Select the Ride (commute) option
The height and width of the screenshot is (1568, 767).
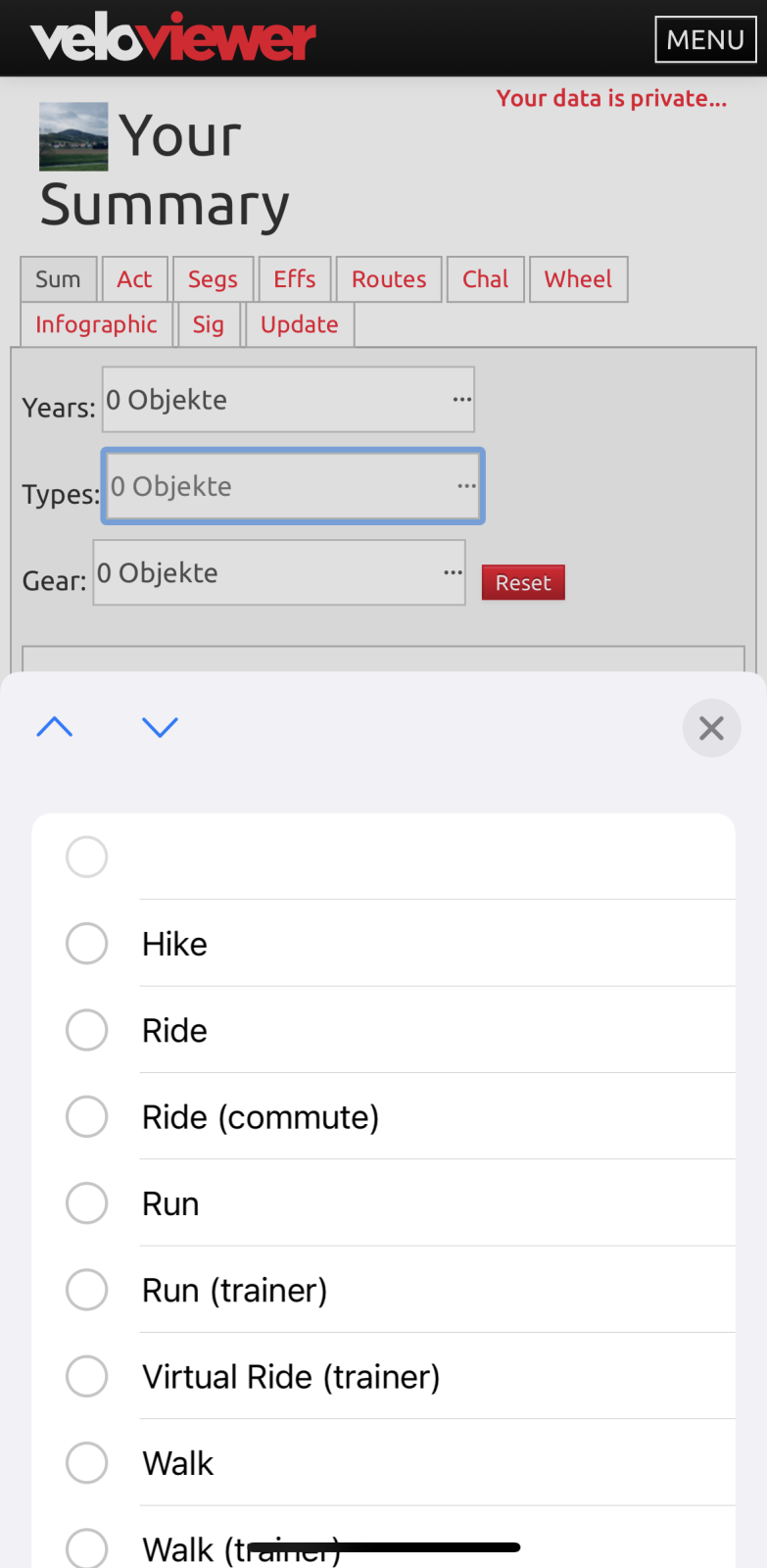point(87,1117)
